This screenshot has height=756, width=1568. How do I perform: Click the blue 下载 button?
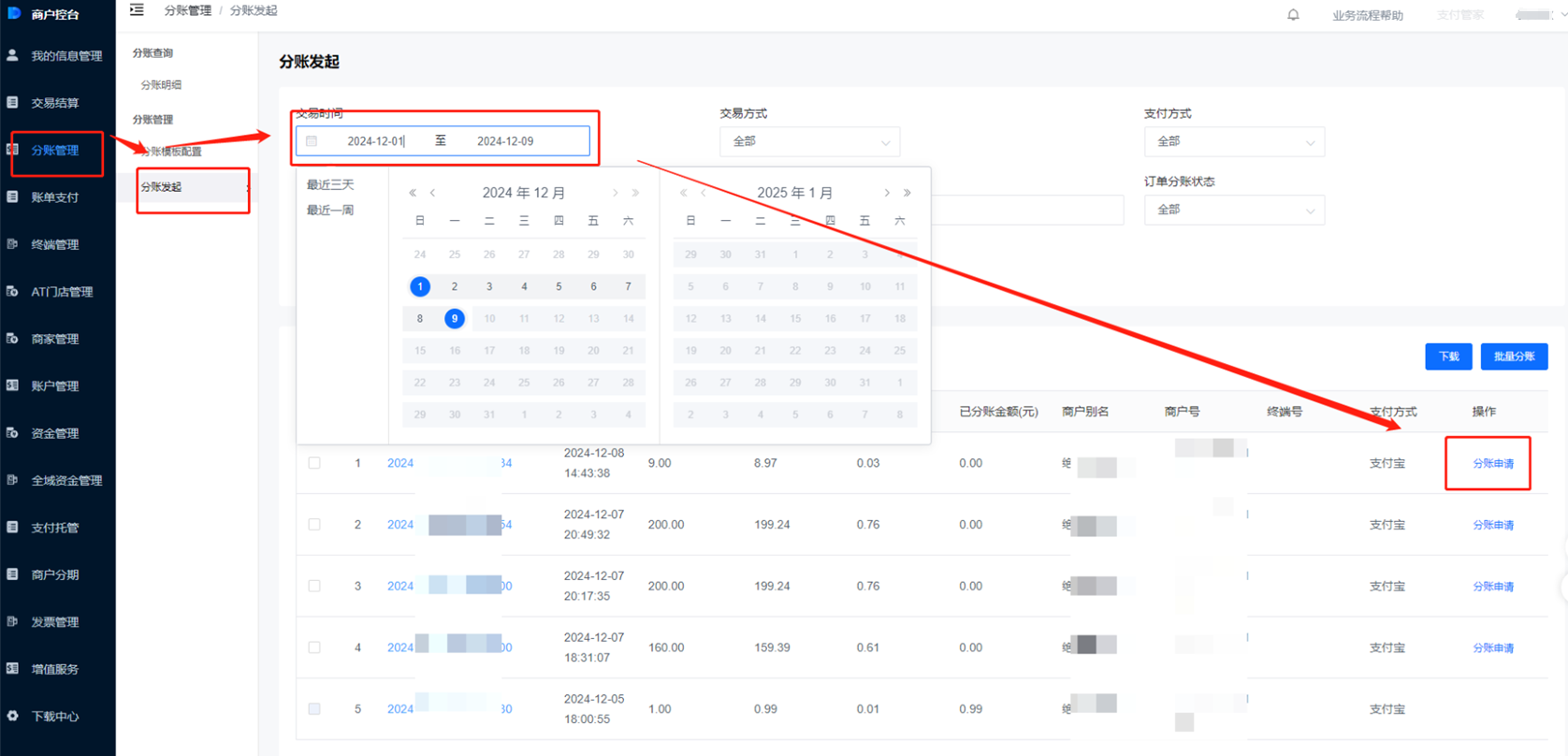pos(1448,356)
